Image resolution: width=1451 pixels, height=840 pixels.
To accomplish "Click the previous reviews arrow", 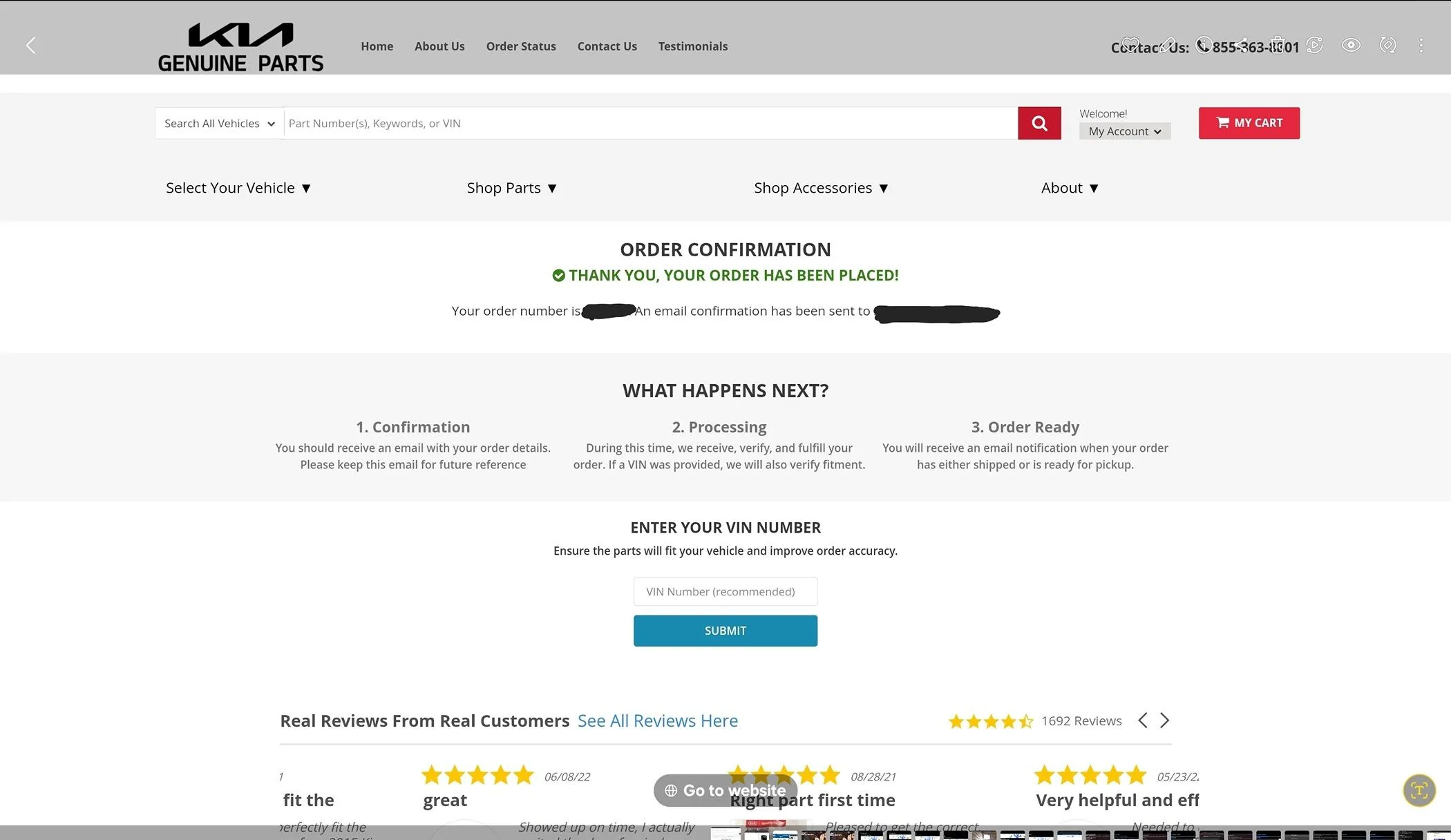I will coord(1143,720).
